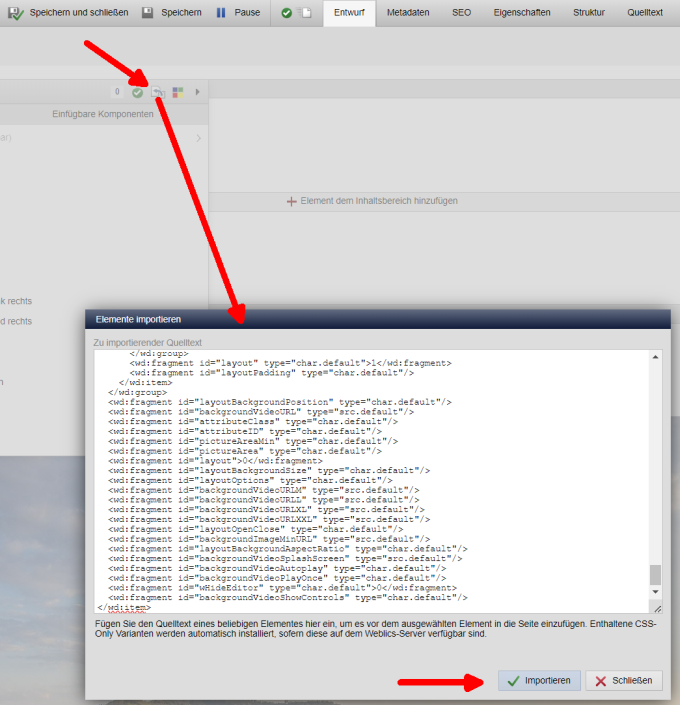Click the Importieren button
This screenshot has width=680, height=705.
tap(538, 680)
